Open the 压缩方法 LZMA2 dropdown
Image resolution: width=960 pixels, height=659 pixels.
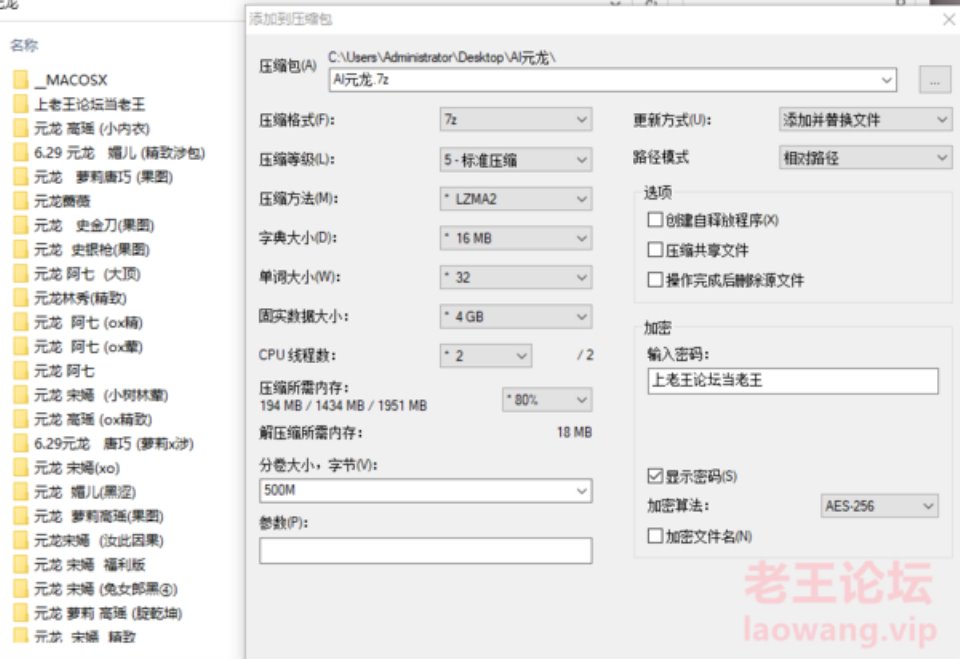[x=516, y=199]
